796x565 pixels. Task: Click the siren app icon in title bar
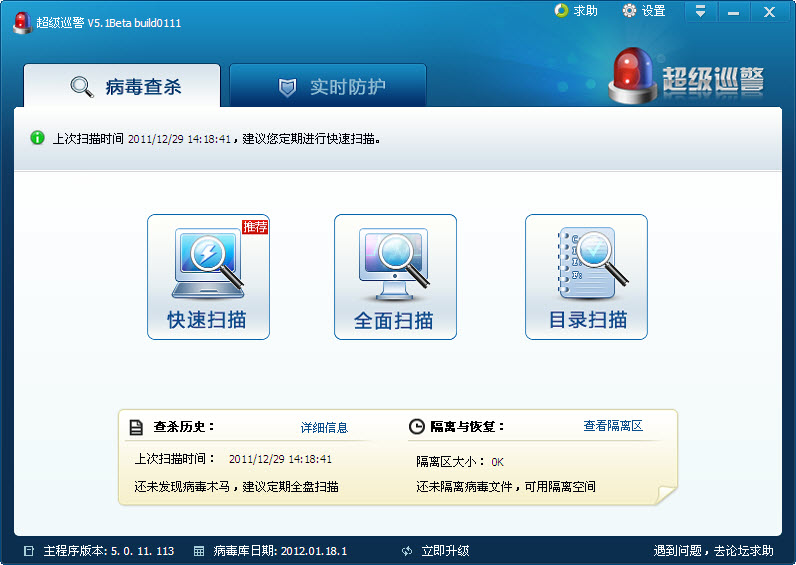pyautogui.click(x=22, y=23)
